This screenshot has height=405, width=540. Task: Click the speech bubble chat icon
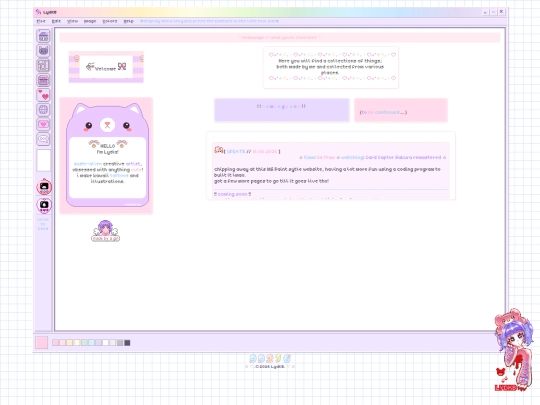point(43,139)
